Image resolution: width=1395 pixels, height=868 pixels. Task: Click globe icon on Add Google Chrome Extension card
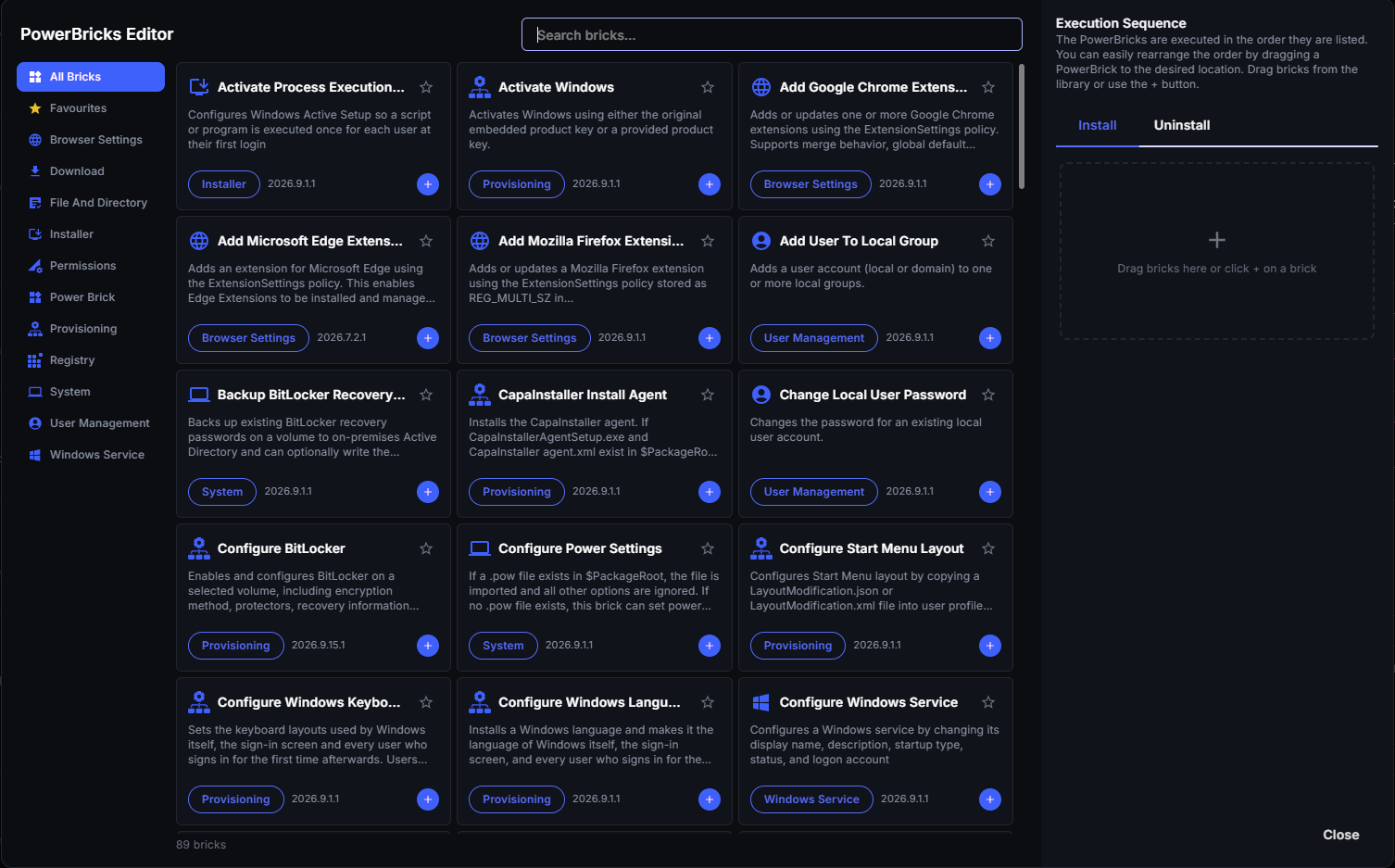(x=761, y=87)
